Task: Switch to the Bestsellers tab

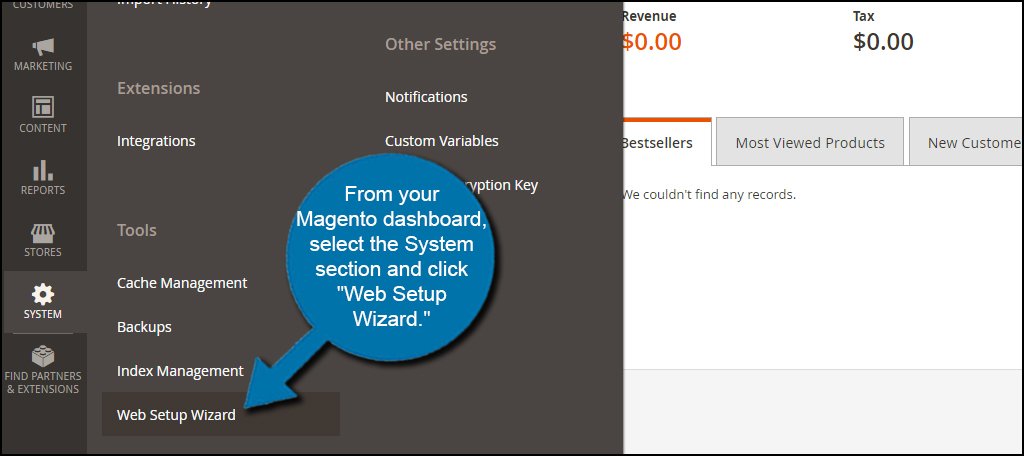Action: pyautogui.click(x=658, y=143)
